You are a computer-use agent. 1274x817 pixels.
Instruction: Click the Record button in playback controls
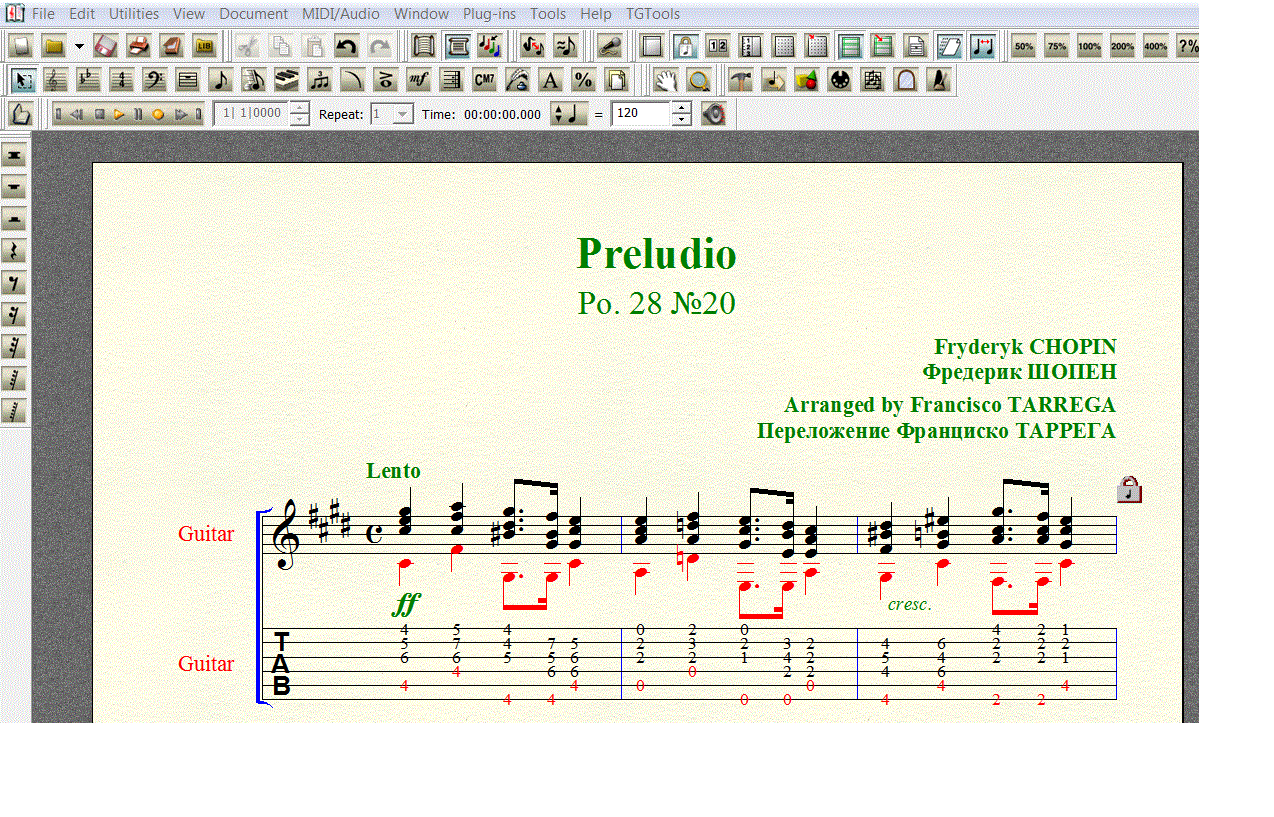[158, 114]
